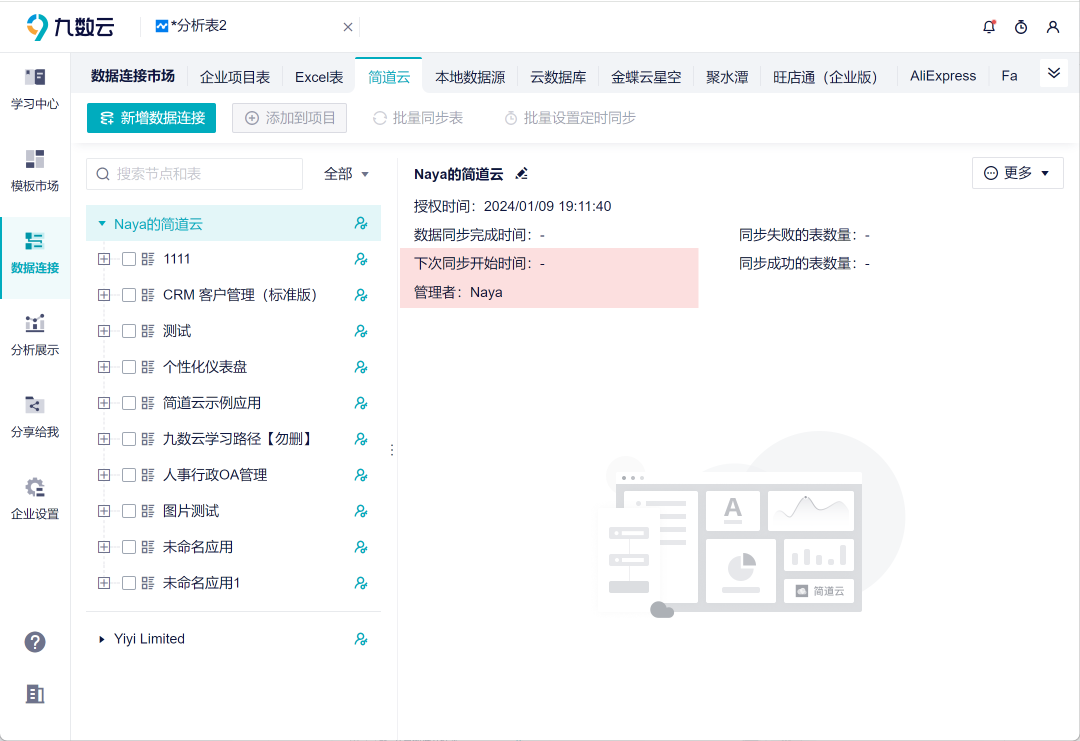Viewport: 1080px width, 741px height.
Task: Click the permission icon in 未命名应用1 row
Action: coord(361,583)
